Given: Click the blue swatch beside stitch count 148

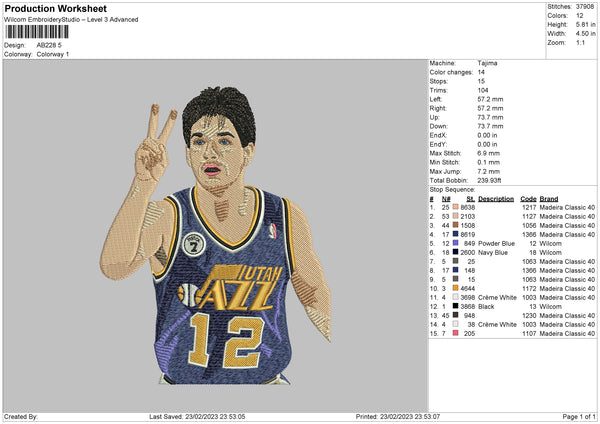Looking at the screenshot, I should coord(455,270).
